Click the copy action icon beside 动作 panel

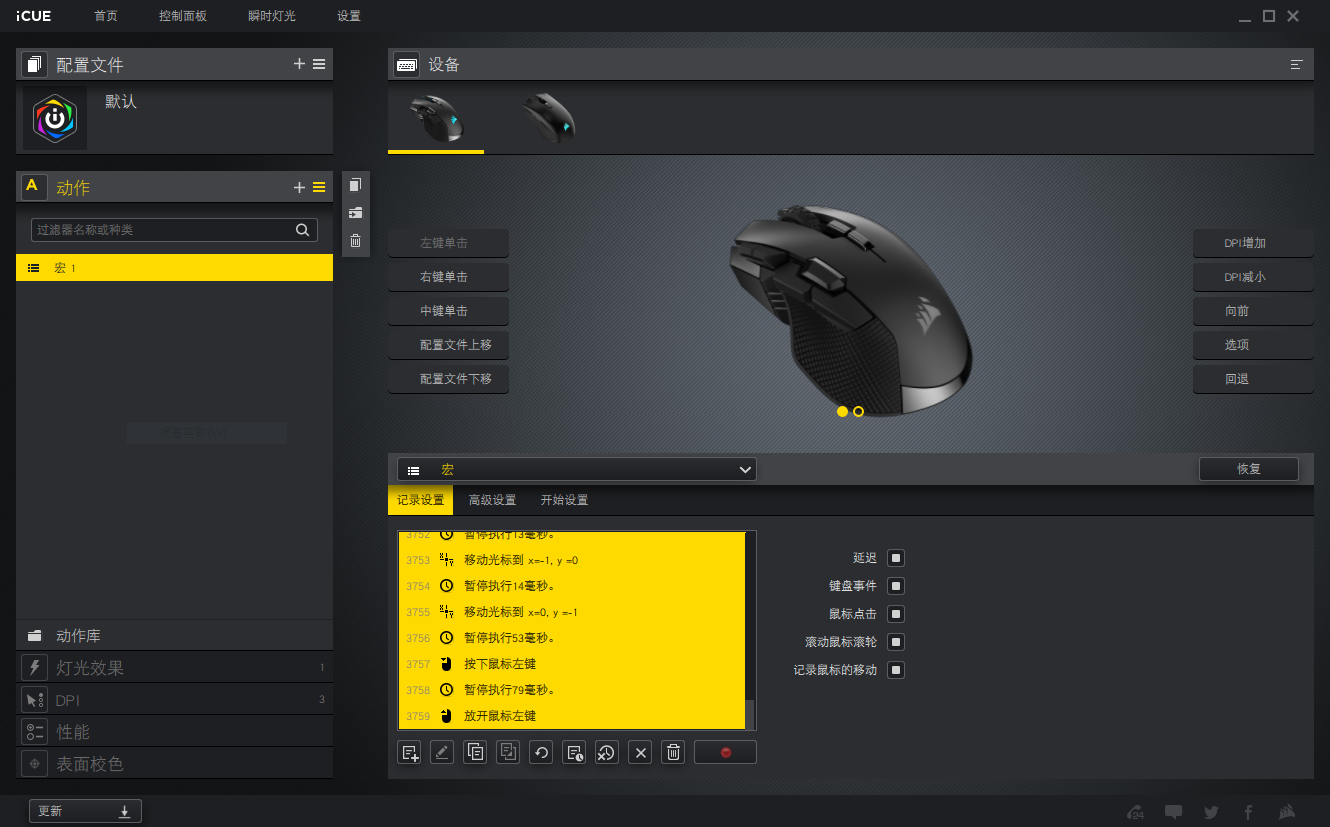[355, 185]
